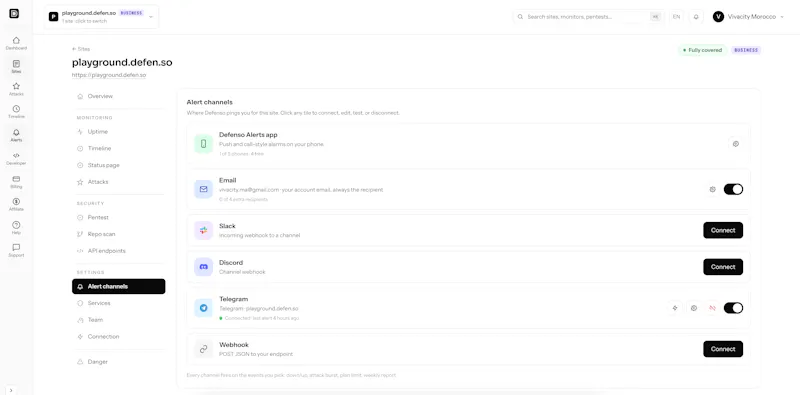Open Attacks in the left icon rail
The image size is (800, 395).
[x=16, y=89]
